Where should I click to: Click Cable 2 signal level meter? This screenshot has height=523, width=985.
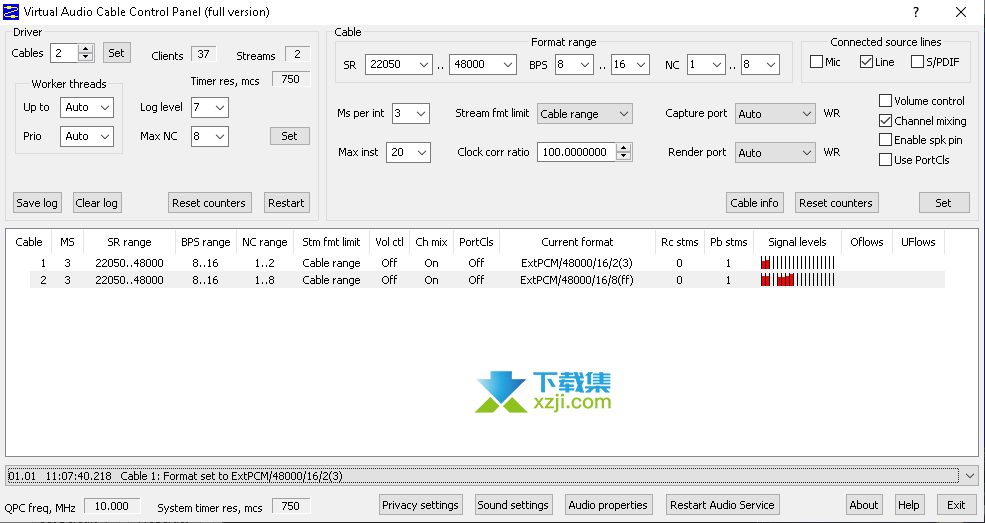[x=797, y=280]
